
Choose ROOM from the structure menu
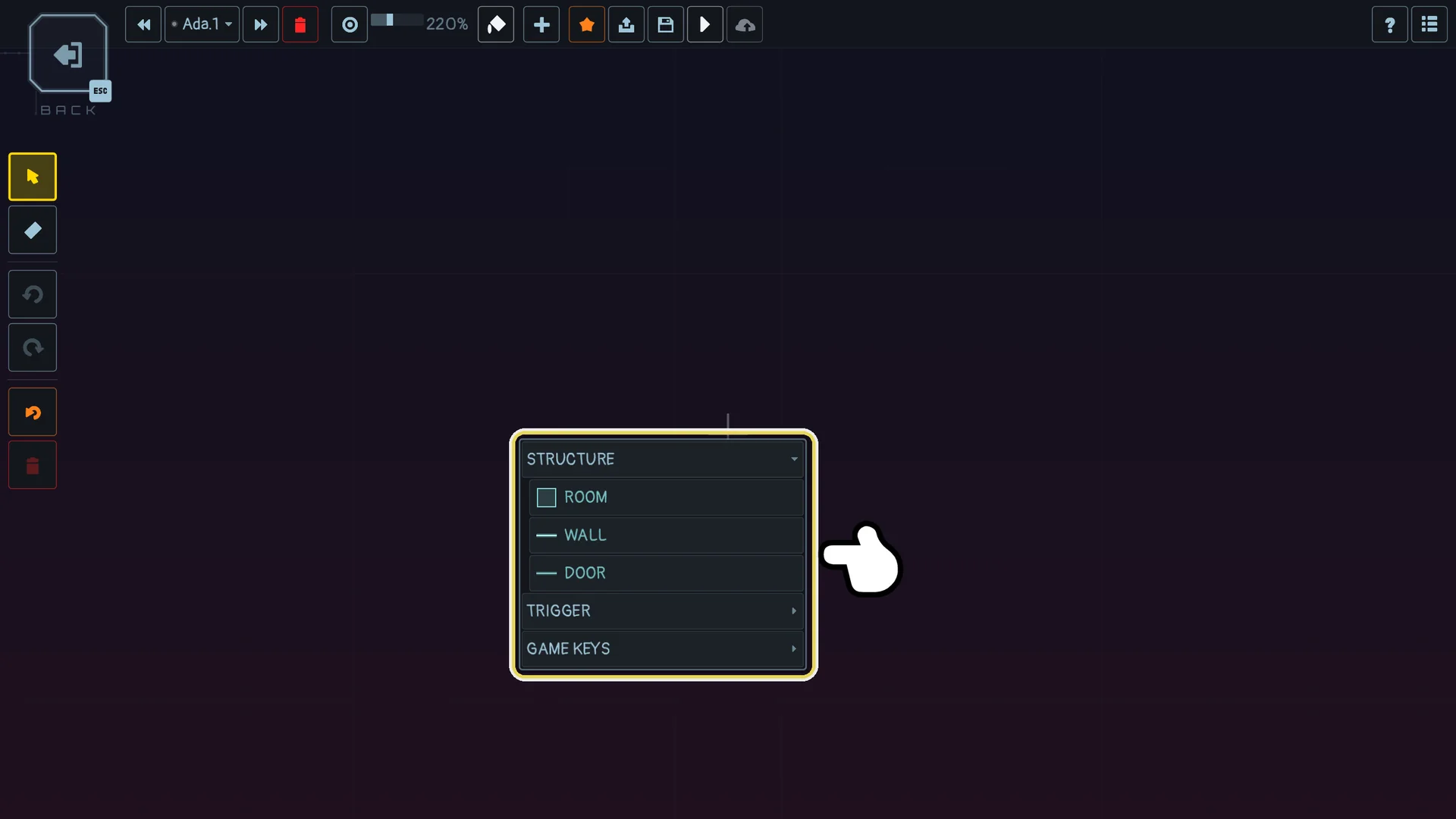coord(666,497)
